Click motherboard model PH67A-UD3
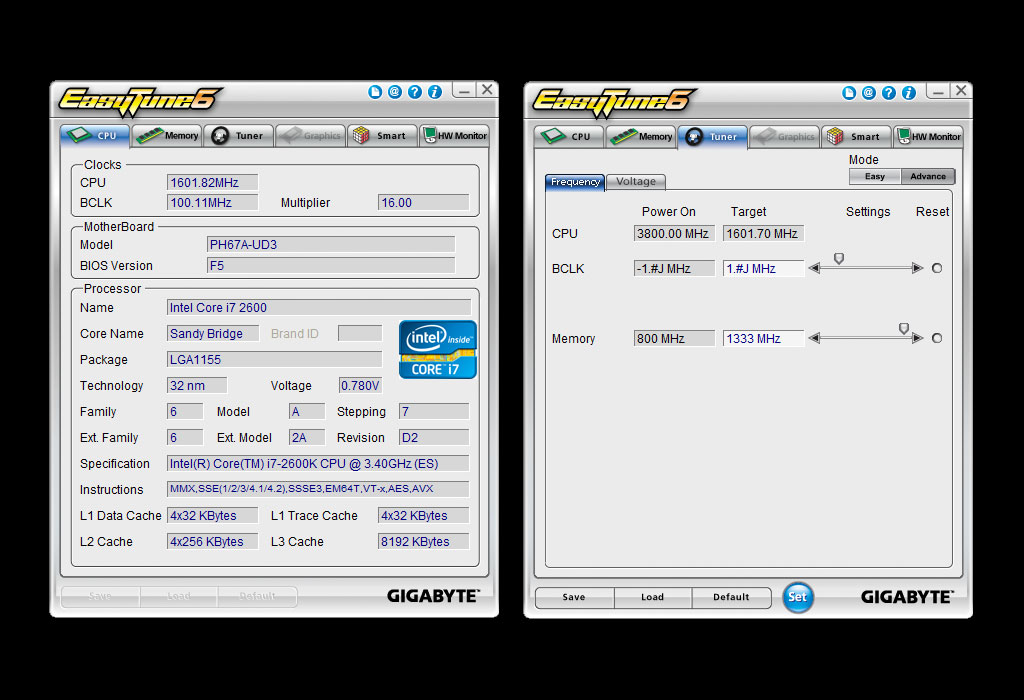Image resolution: width=1024 pixels, height=700 pixels. 330,245
